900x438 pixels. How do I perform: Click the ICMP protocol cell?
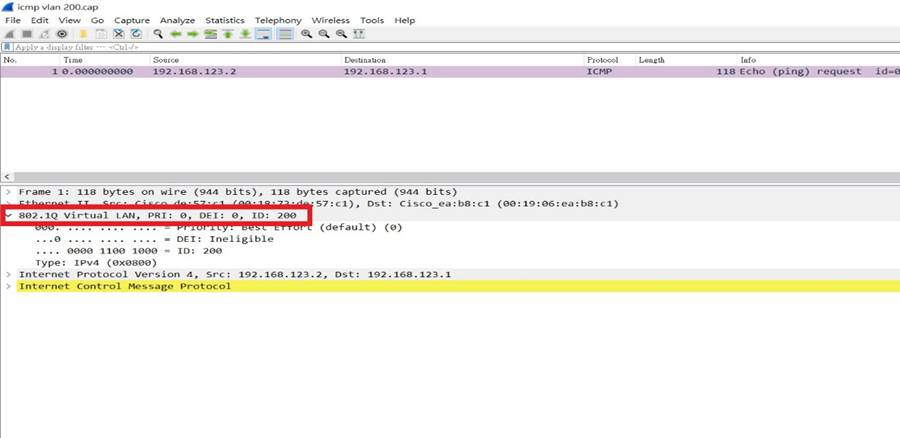coord(598,72)
